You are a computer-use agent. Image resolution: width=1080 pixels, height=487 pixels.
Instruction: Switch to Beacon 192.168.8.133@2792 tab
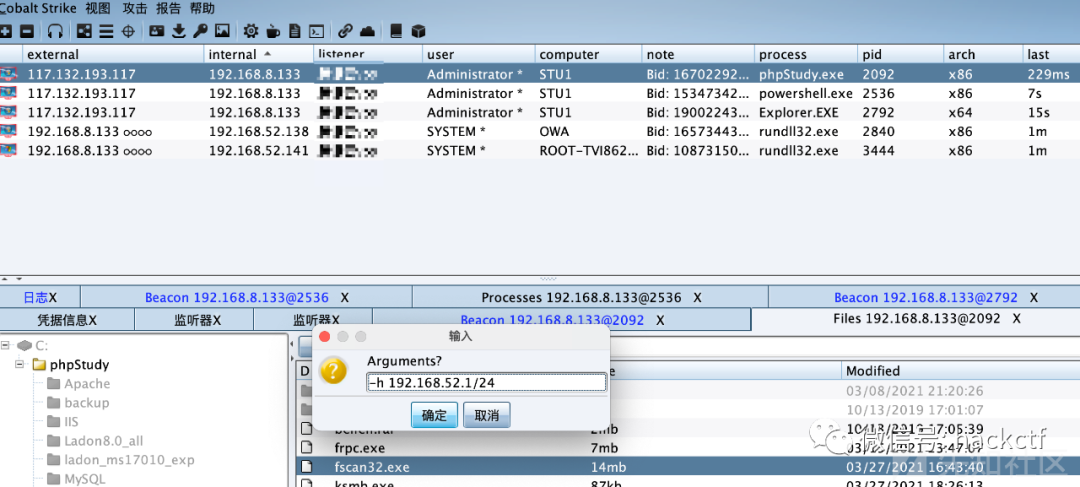click(x=925, y=298)
